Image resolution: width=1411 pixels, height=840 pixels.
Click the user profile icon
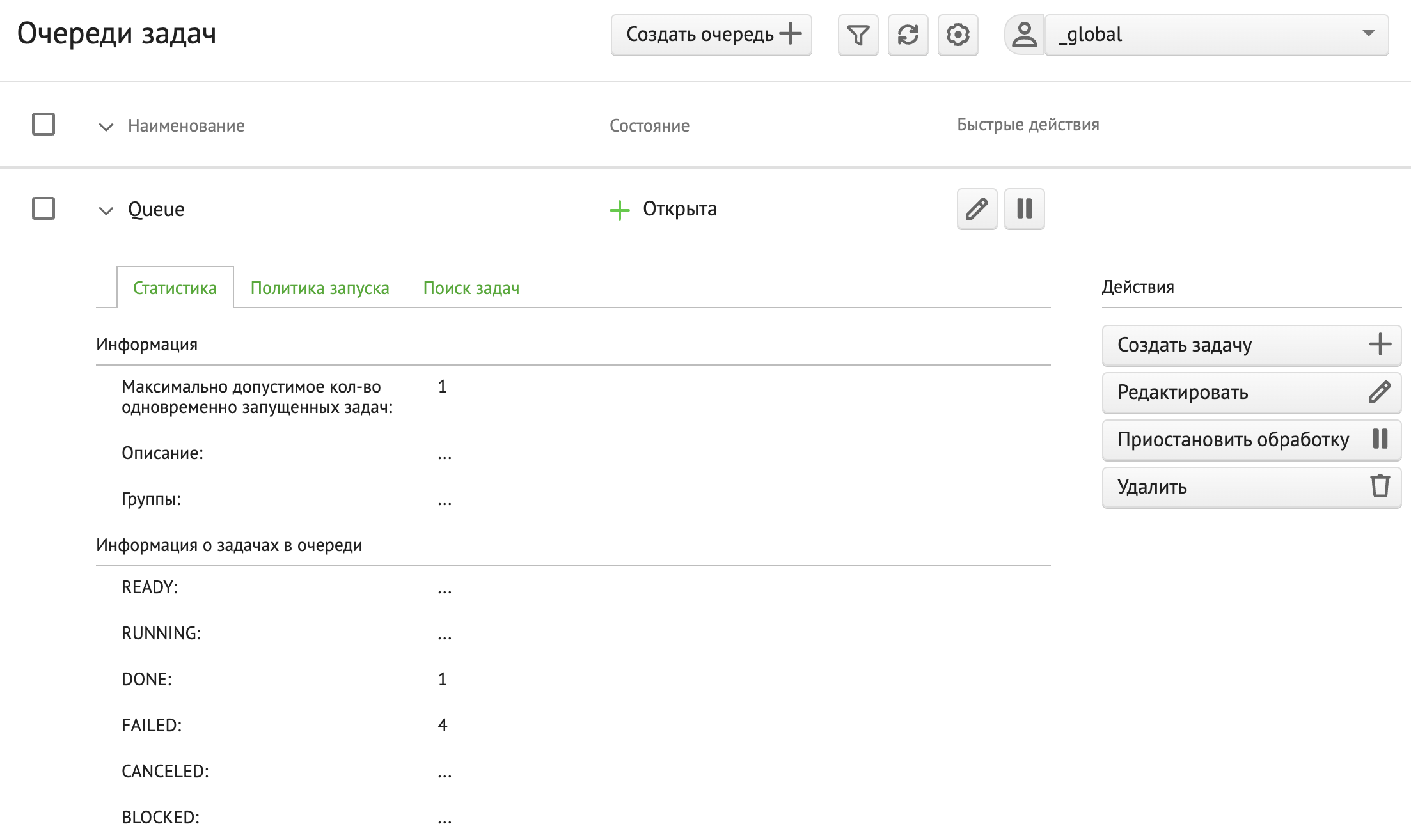click(1024, 35)
